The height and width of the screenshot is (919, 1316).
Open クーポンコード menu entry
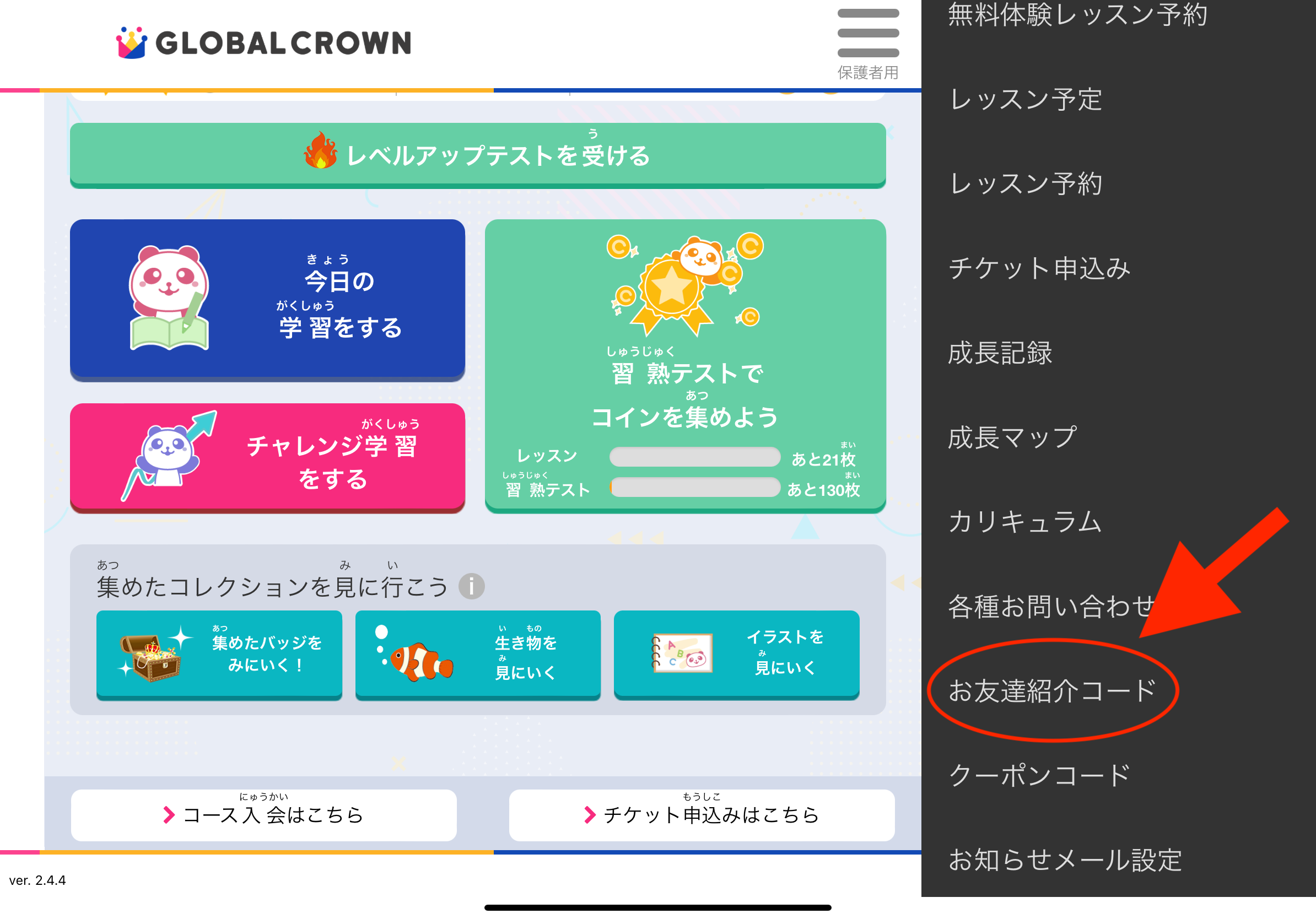(1039, 775)
